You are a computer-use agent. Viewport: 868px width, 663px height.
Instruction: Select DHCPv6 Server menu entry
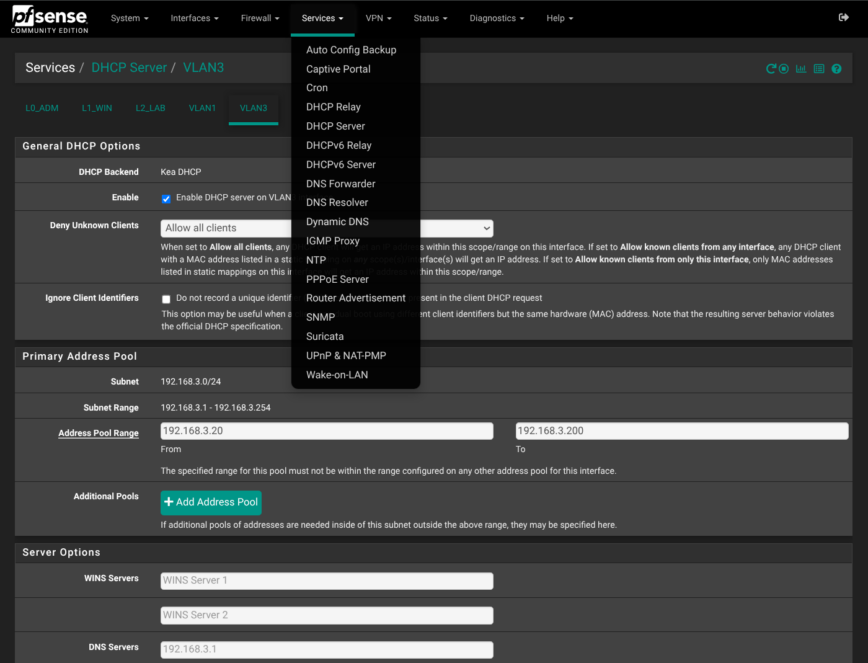341,164
